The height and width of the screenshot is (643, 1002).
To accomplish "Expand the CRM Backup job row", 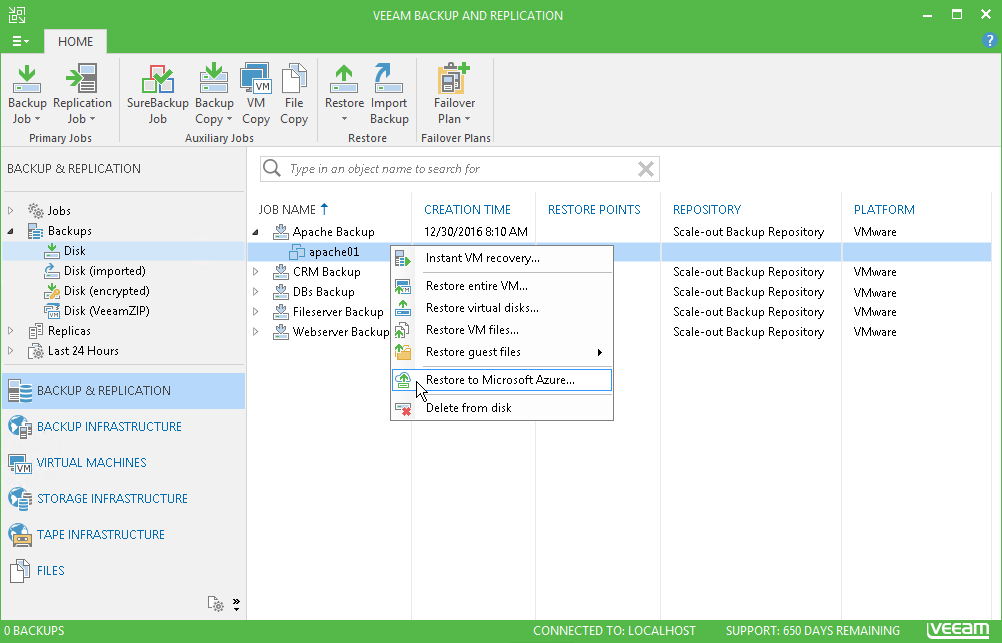I will click(256, 272).
